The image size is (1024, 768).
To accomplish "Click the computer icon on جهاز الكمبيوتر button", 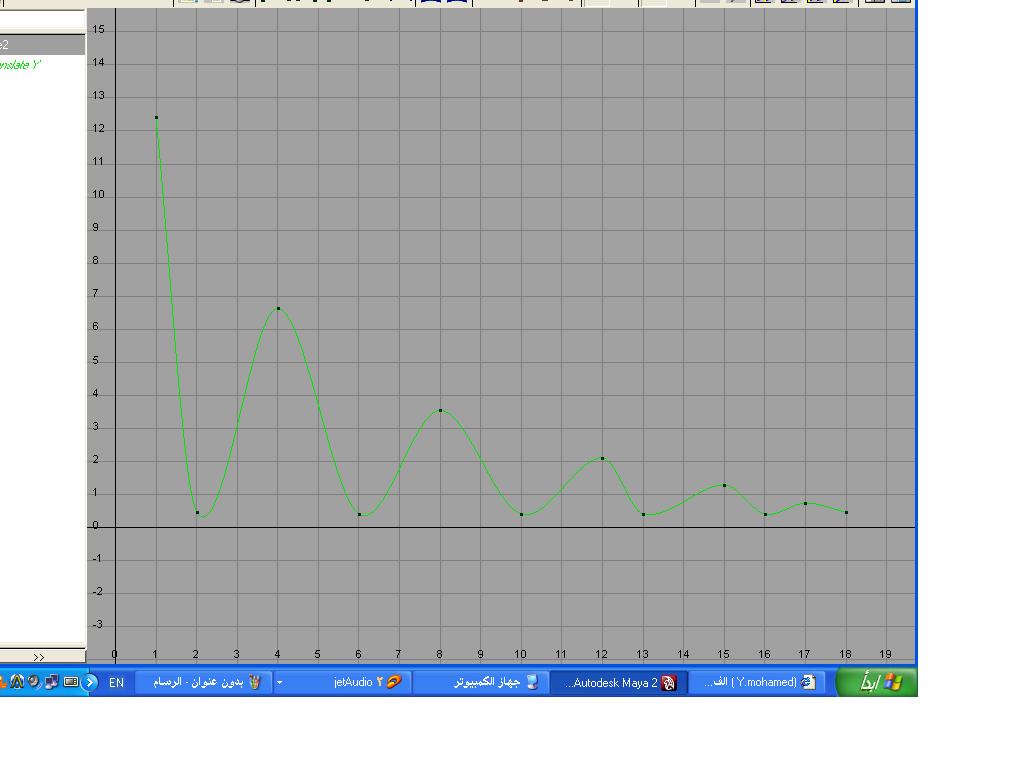I will [x=532, y=682].
